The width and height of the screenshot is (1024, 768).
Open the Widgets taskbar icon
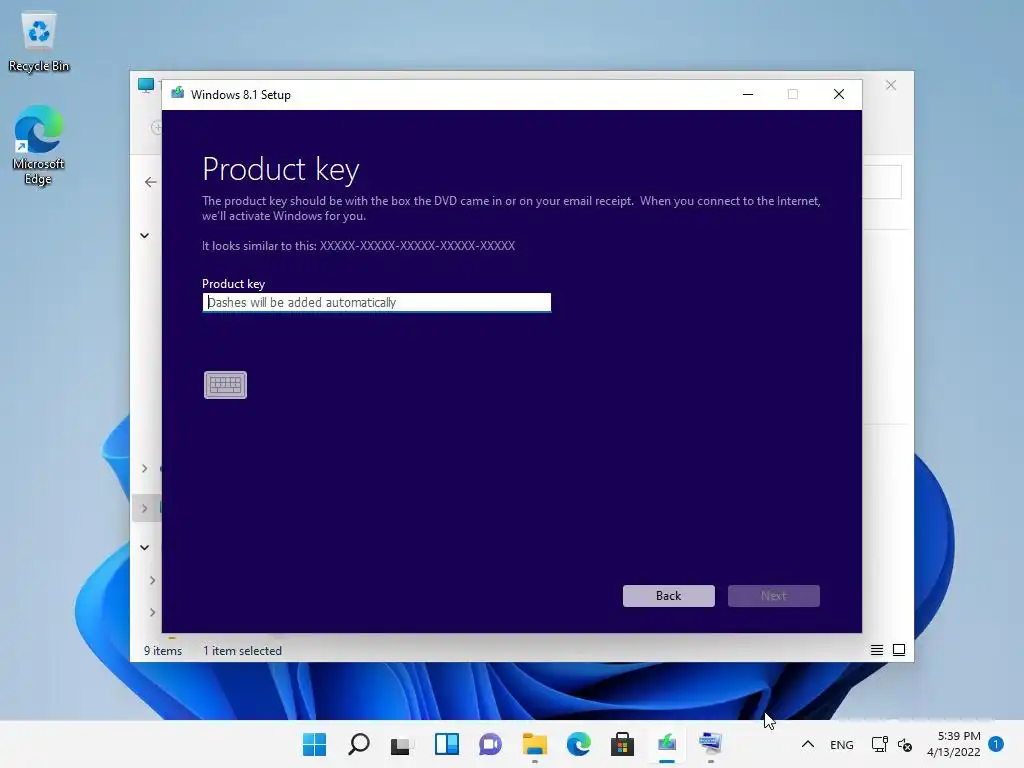447,744
